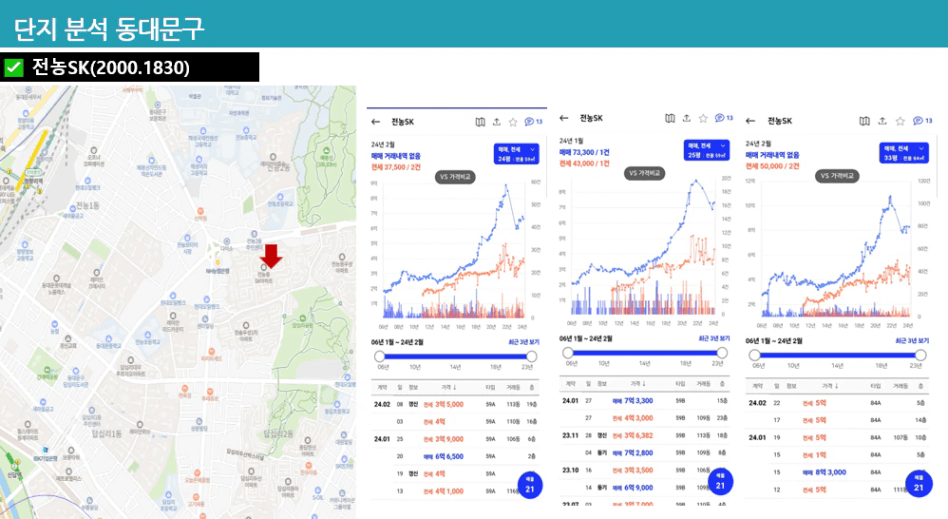Tap round blue 21 button in 24평 panel
The image size is (948, 519).
[x=530, y=485]
